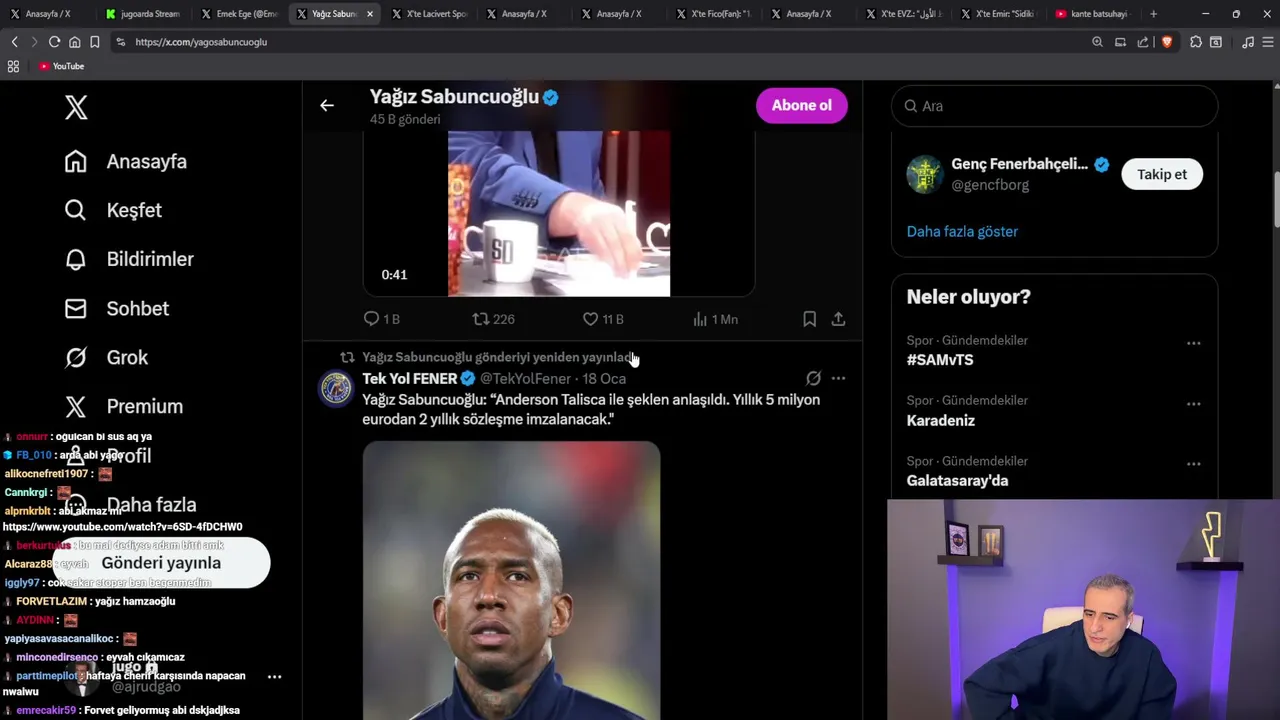Open the browser hamburger menu

pyautogui.click(x=1267, y=42)
